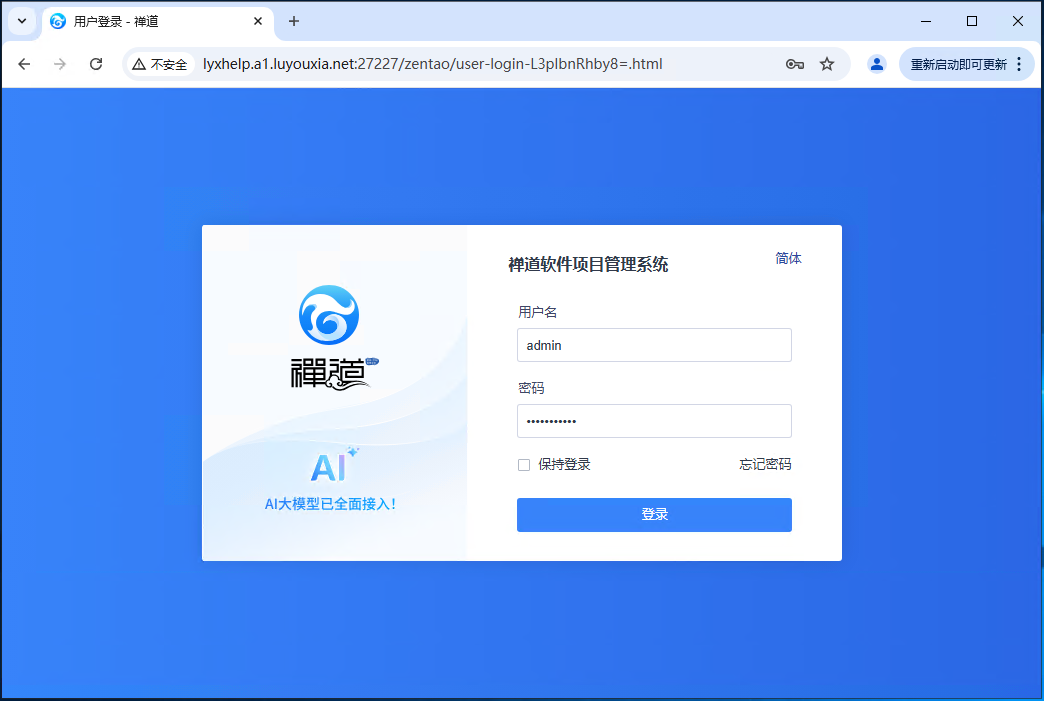
Task: Open the Chrome three-dot menu
Action: (x=1019, y=64)
